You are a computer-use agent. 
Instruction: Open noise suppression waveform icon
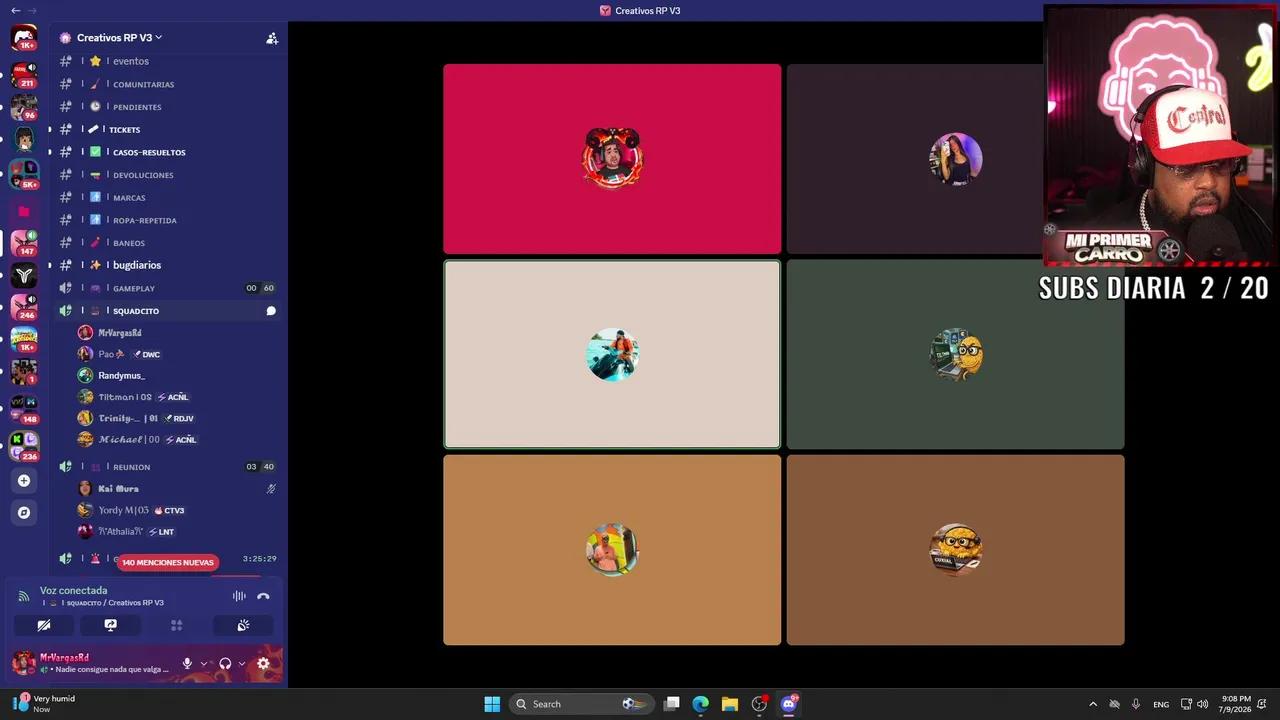(239, 596)
